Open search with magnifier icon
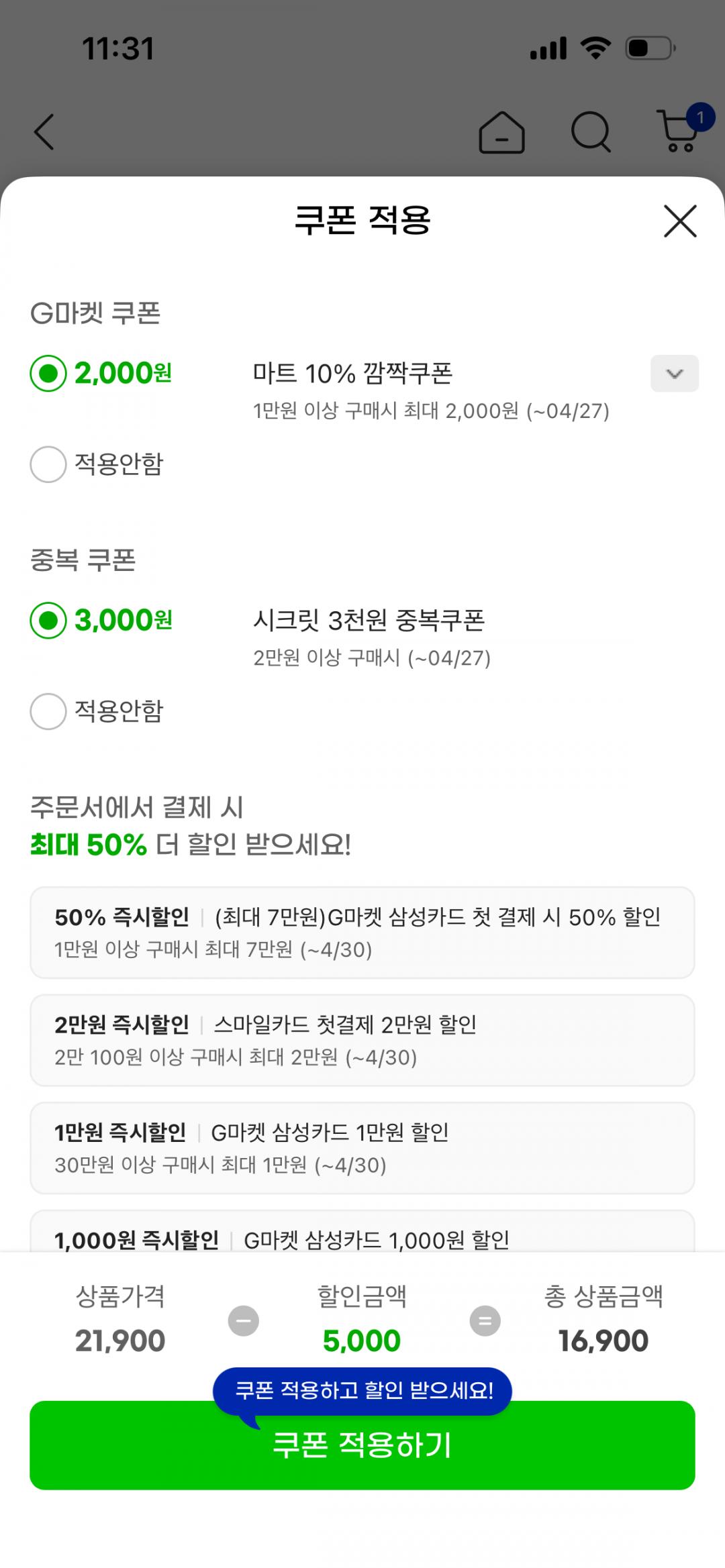Viewport: 725px width, 1568px height. click(x=591, y=132)
